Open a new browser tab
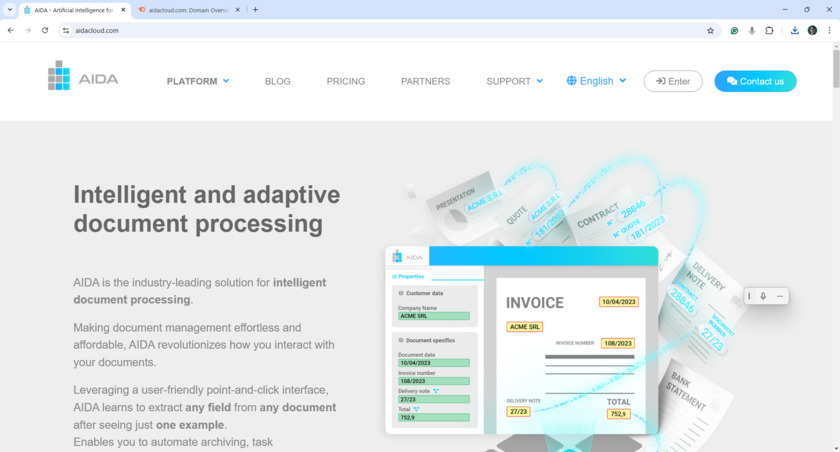Viewport: 840px width, 452px height. pos(256,10)
